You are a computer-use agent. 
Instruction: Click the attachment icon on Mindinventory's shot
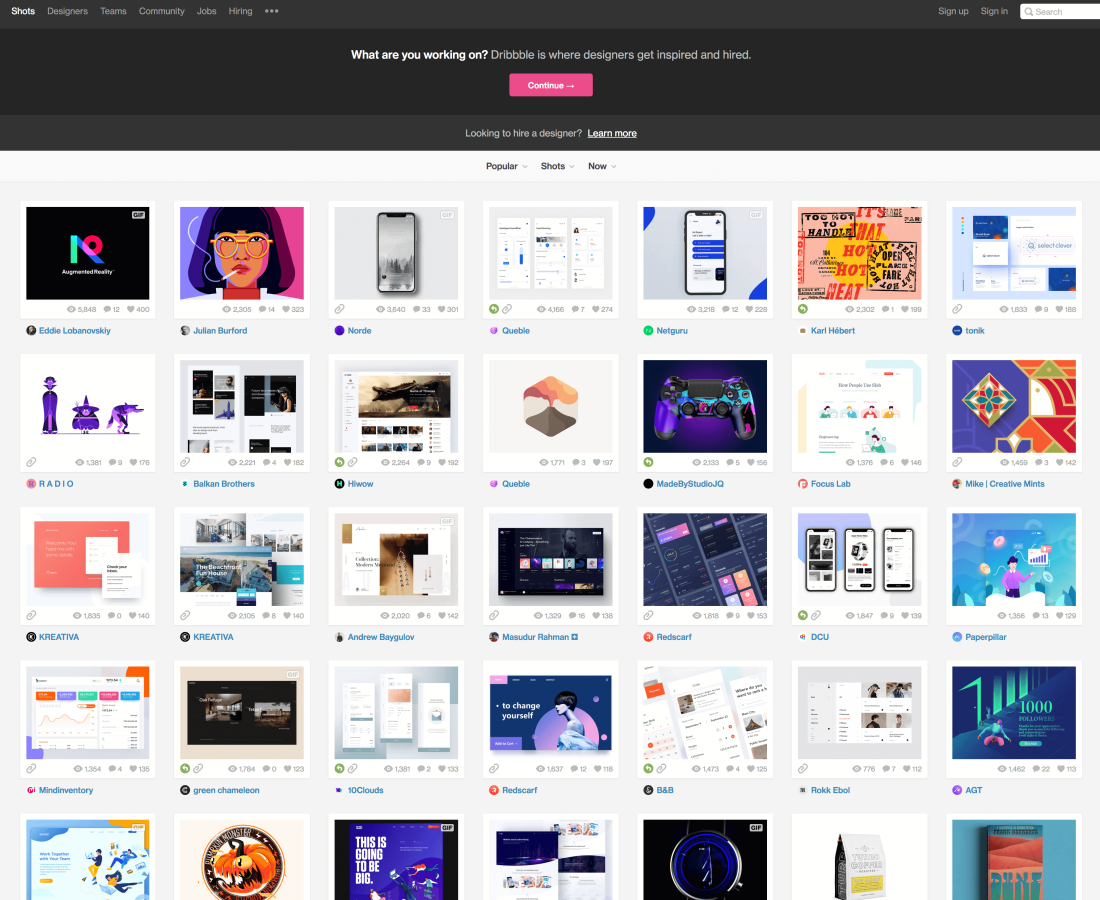(31, 769)
